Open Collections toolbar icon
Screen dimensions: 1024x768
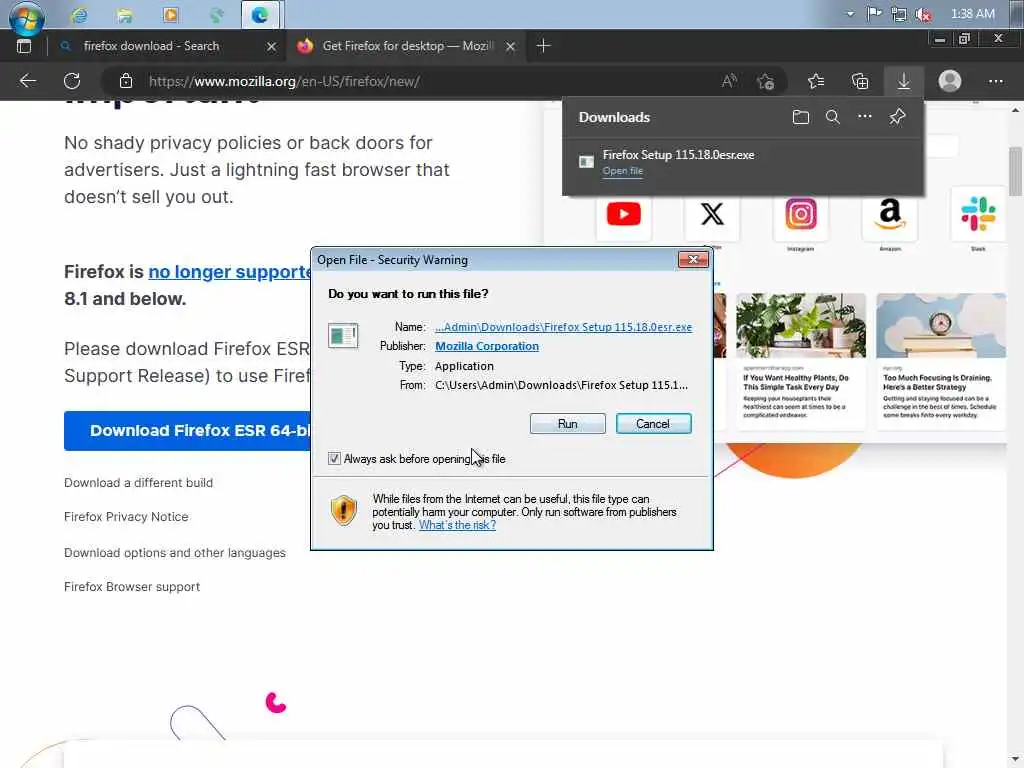860,81
